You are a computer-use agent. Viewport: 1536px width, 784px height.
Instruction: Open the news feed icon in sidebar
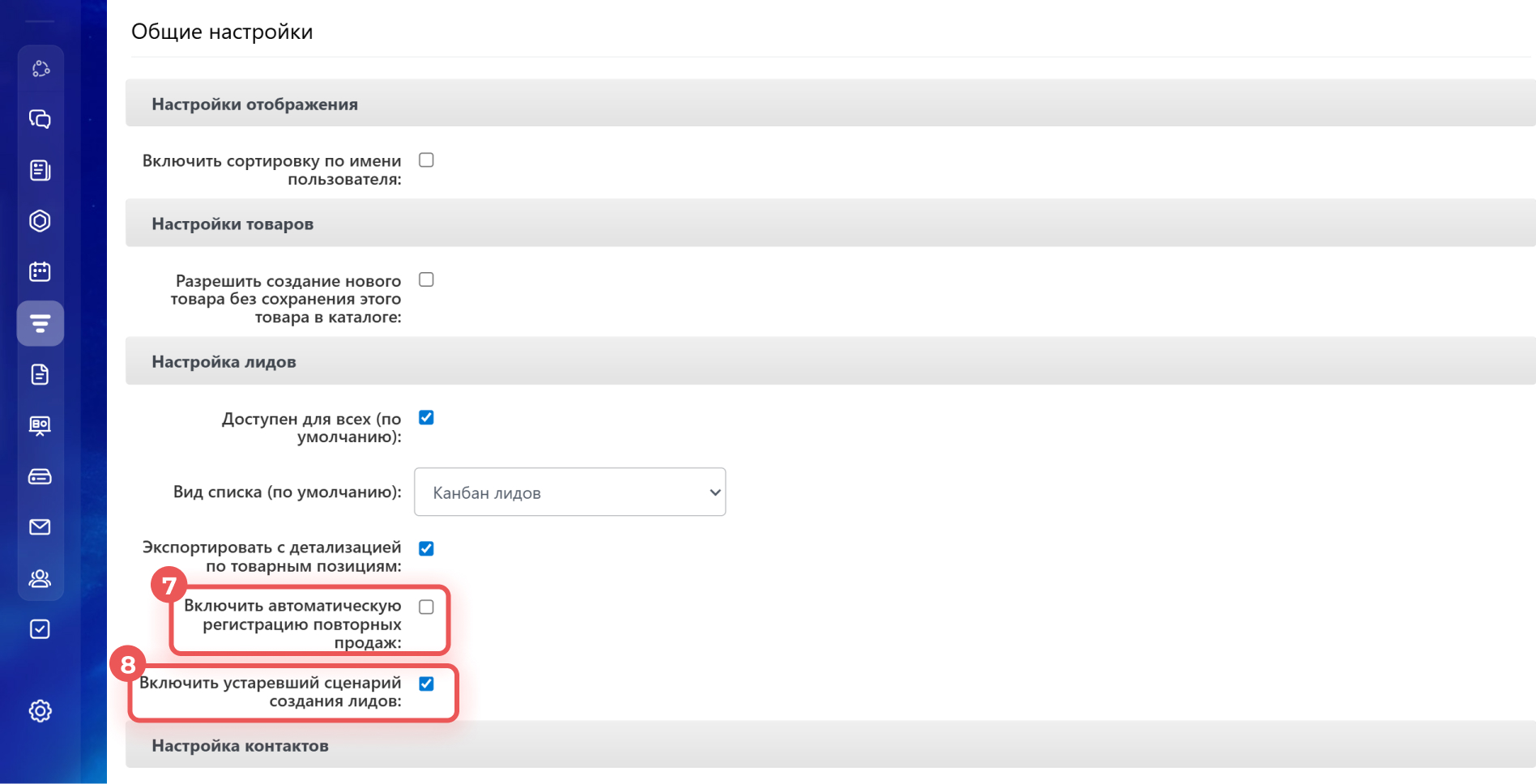40,170
